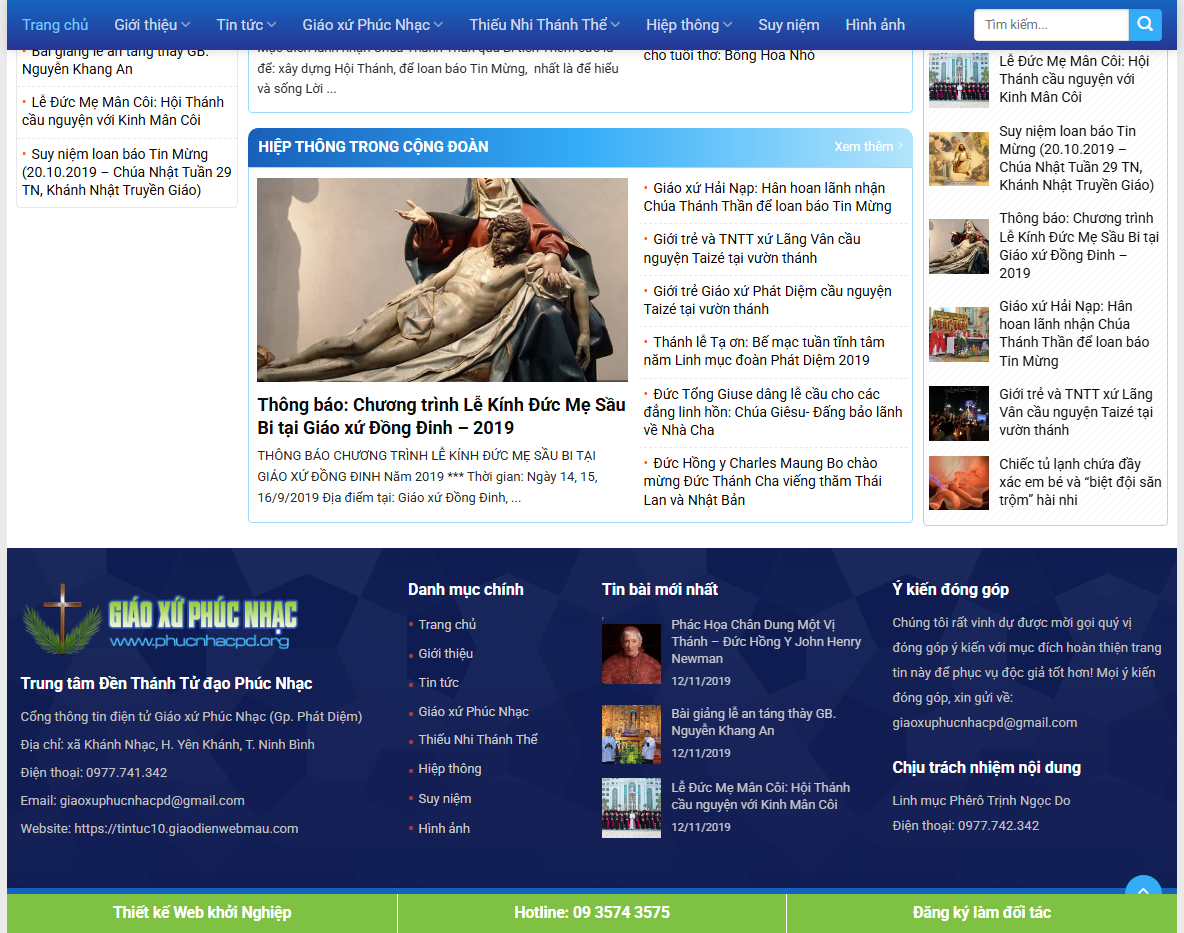
Task: Click the Kinh Mân Côi choir thumbnail
Action: coord(631,808)
